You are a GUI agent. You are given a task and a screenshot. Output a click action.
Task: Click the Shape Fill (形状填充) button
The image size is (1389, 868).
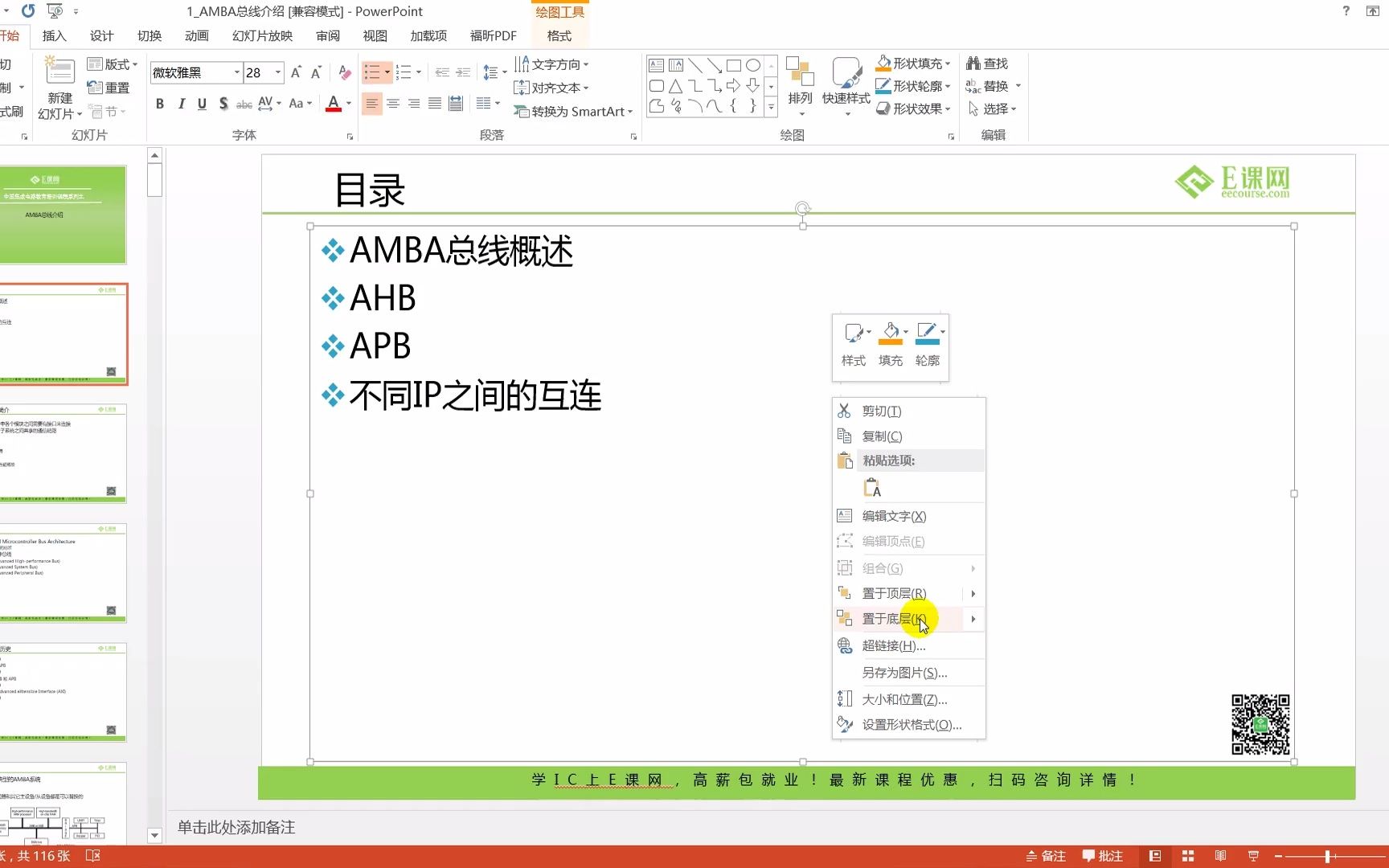point(913,63)
